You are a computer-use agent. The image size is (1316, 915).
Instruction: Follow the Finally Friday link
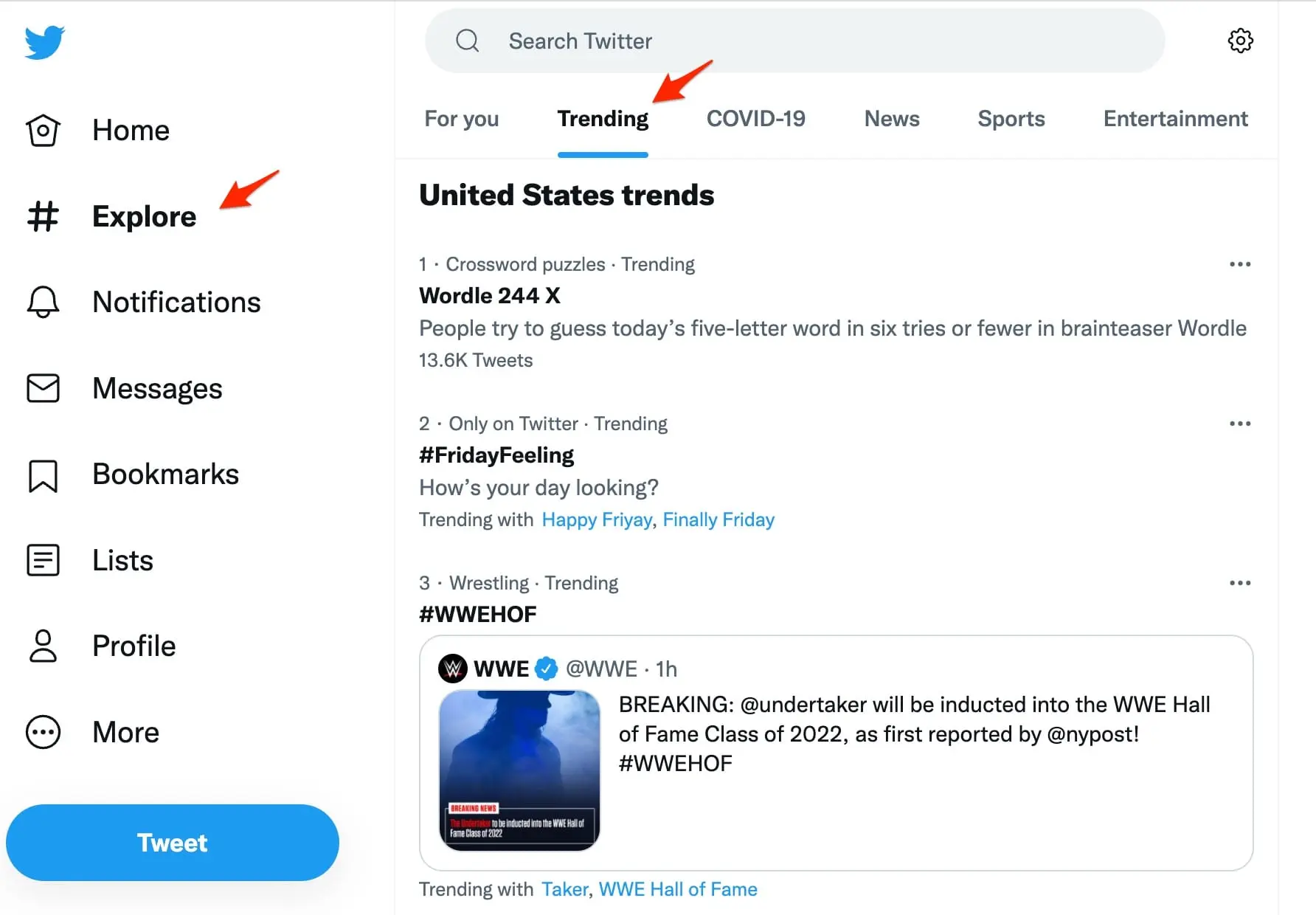pos(718,519)
